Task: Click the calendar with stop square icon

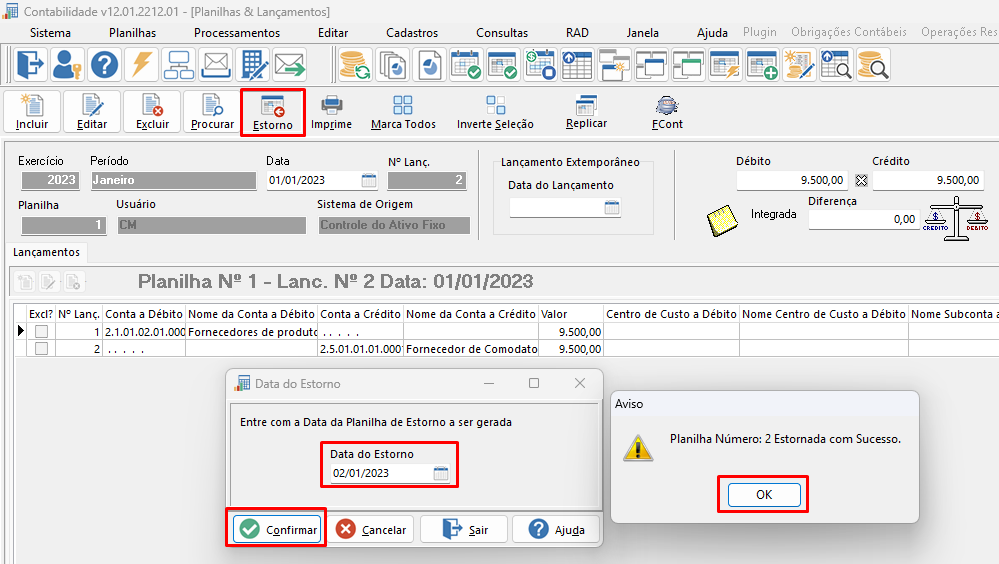Action: (x=540, y=64)
